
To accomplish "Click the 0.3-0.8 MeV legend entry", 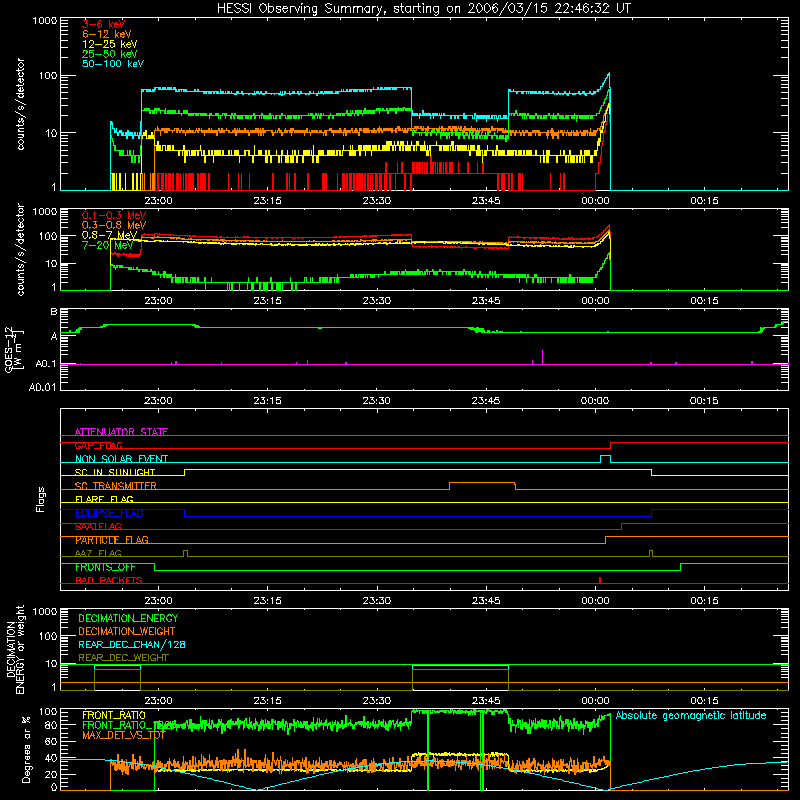I will (x=114, y=225).
